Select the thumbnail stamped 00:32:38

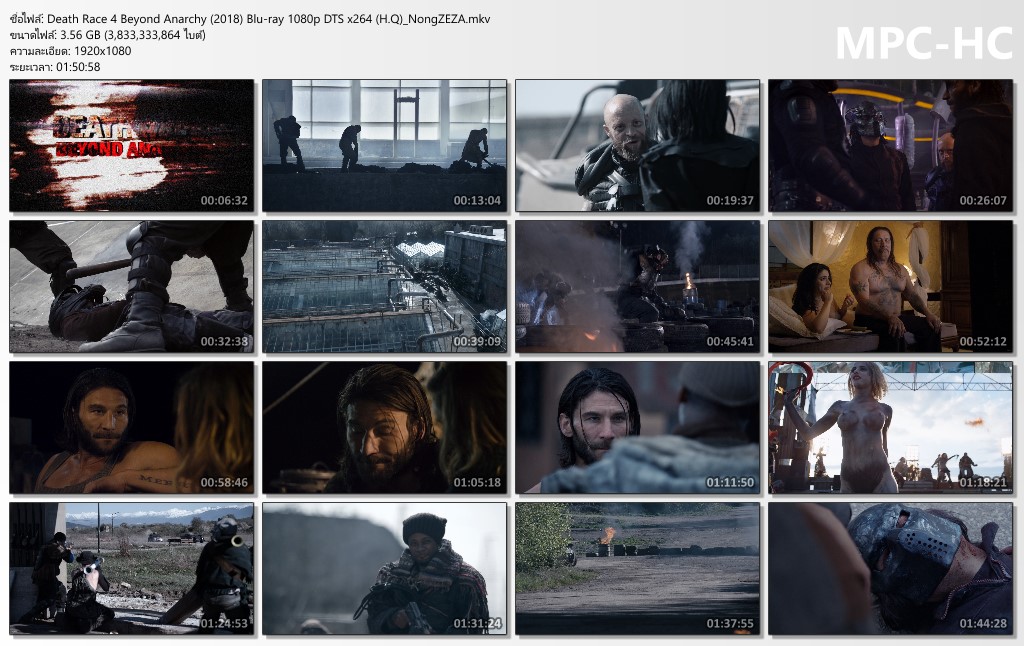pos(131,287)
